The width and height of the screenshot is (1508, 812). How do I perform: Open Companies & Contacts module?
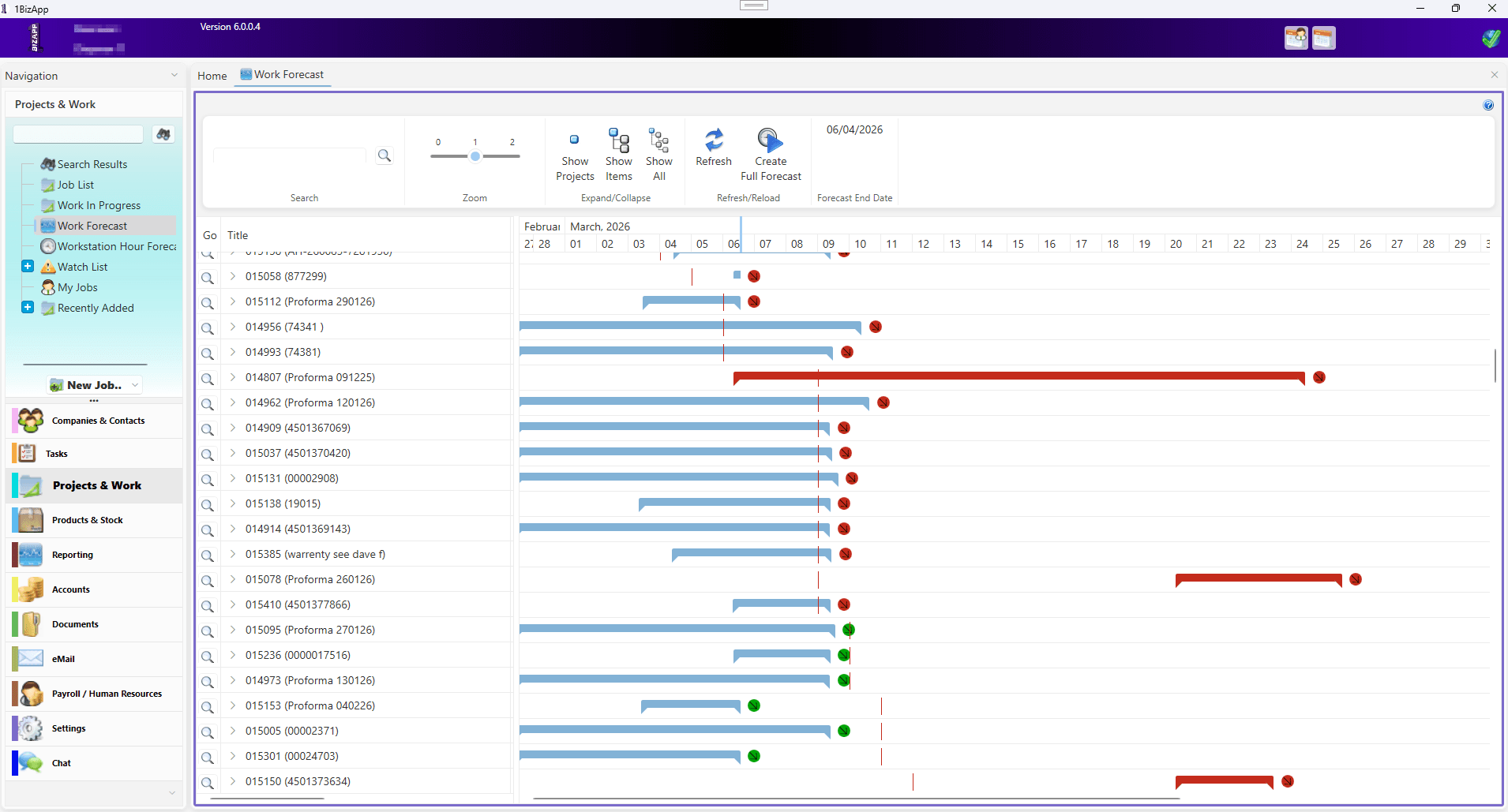click(x=94, y=421)
